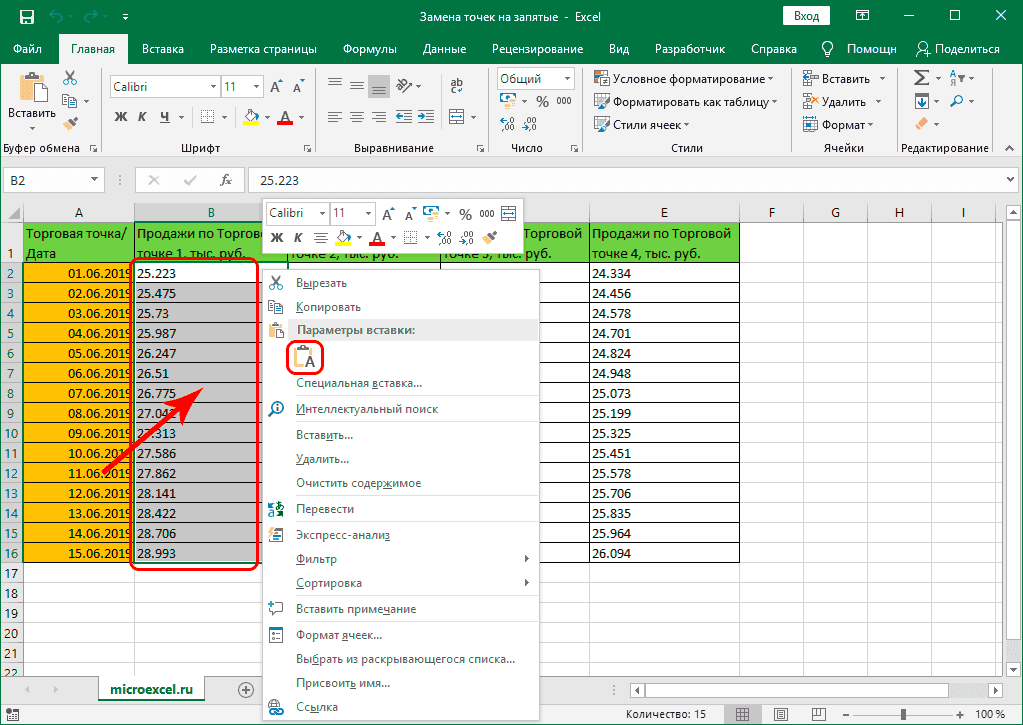Click the yellow fill color button in ribbon
Screen dimensions: 1023x725
(251, 117)
